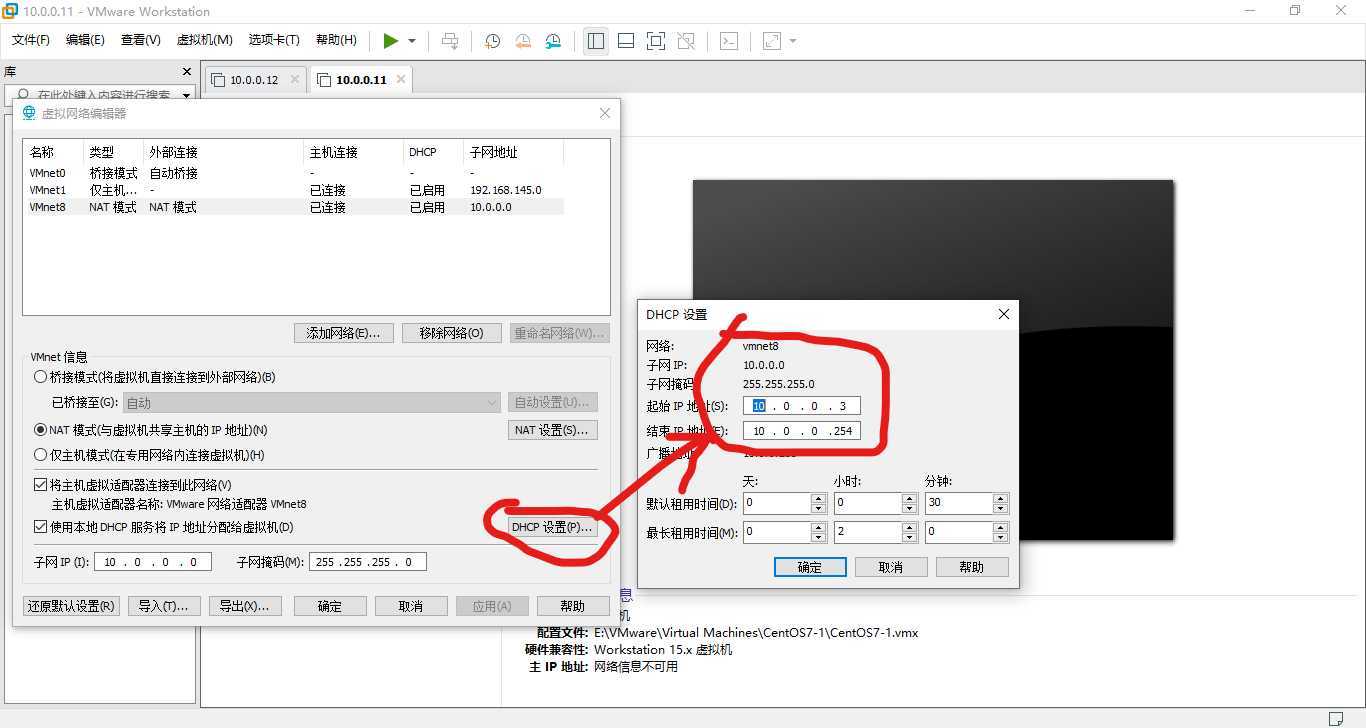Select the VMnet8 NAT network row

294,207
